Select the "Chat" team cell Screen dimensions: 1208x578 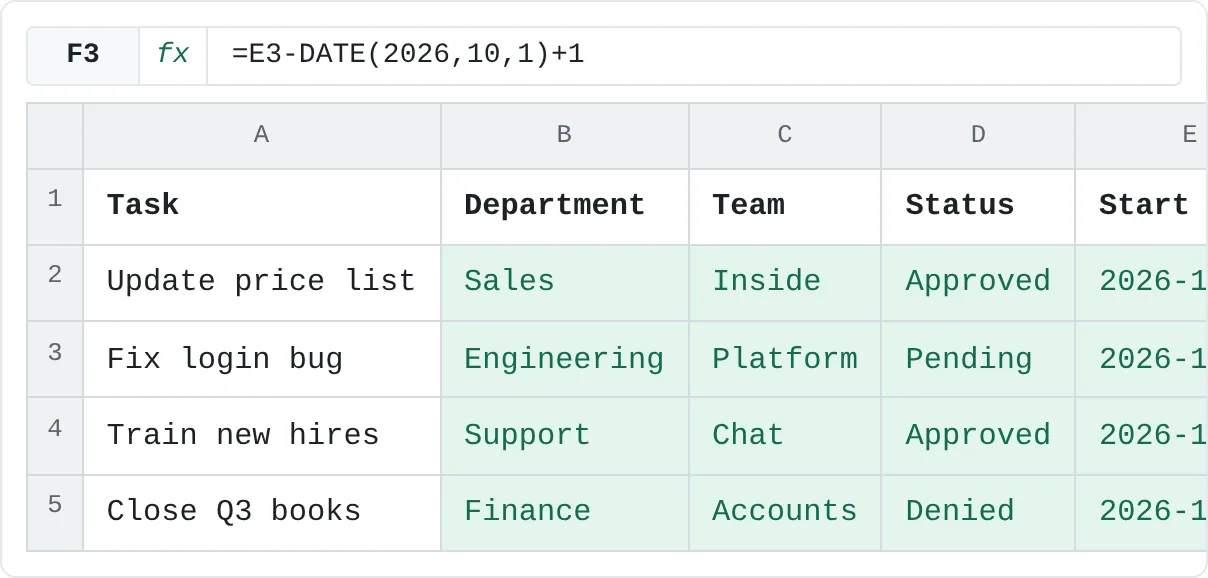coord(785,435)
